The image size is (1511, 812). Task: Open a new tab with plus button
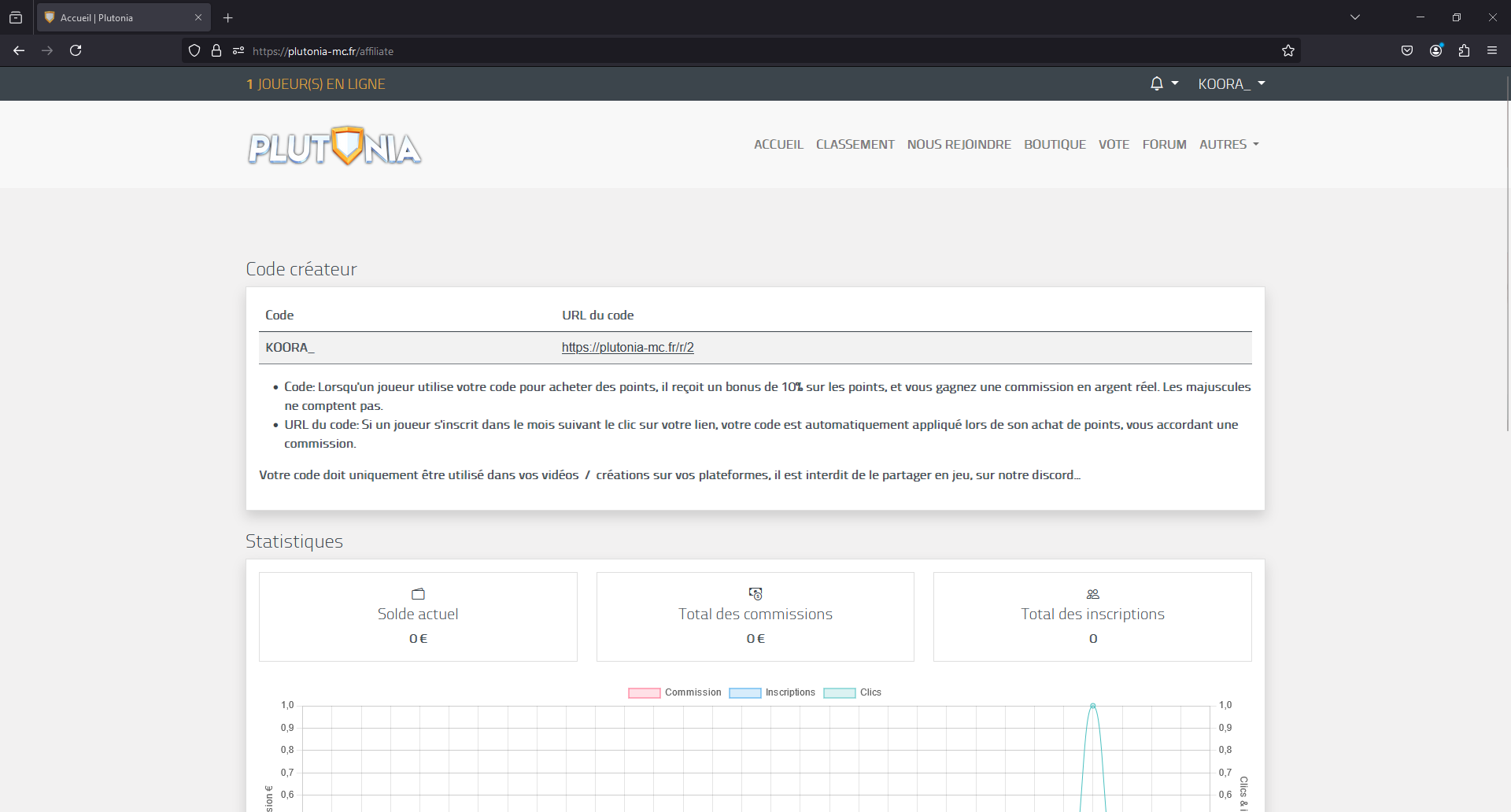228,17
